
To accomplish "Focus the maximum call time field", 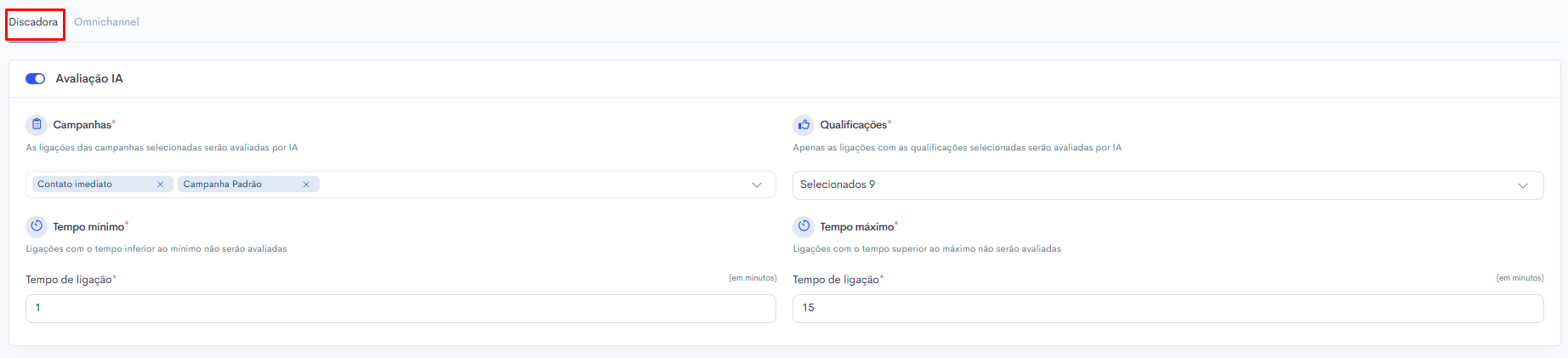I will coord(1167,308).
